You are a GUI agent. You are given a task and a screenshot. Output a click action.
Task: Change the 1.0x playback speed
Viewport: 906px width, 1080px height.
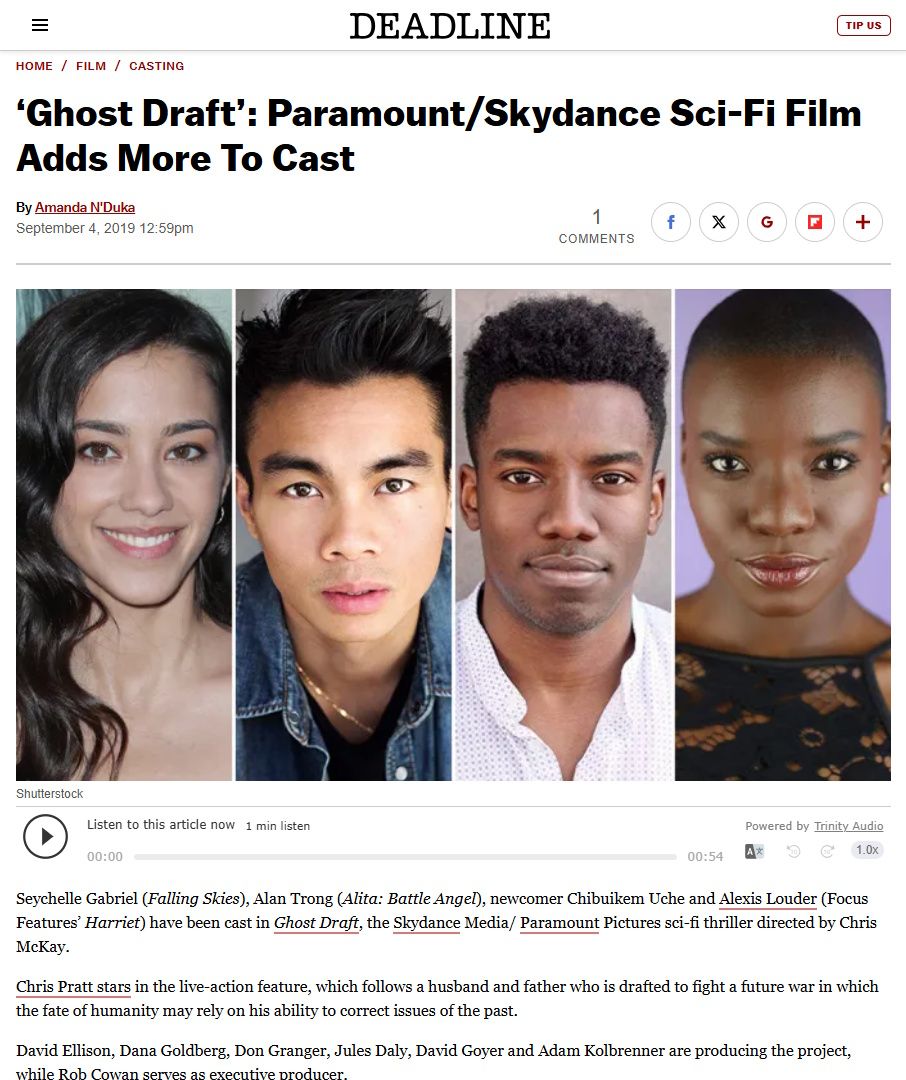click(867, 850)
